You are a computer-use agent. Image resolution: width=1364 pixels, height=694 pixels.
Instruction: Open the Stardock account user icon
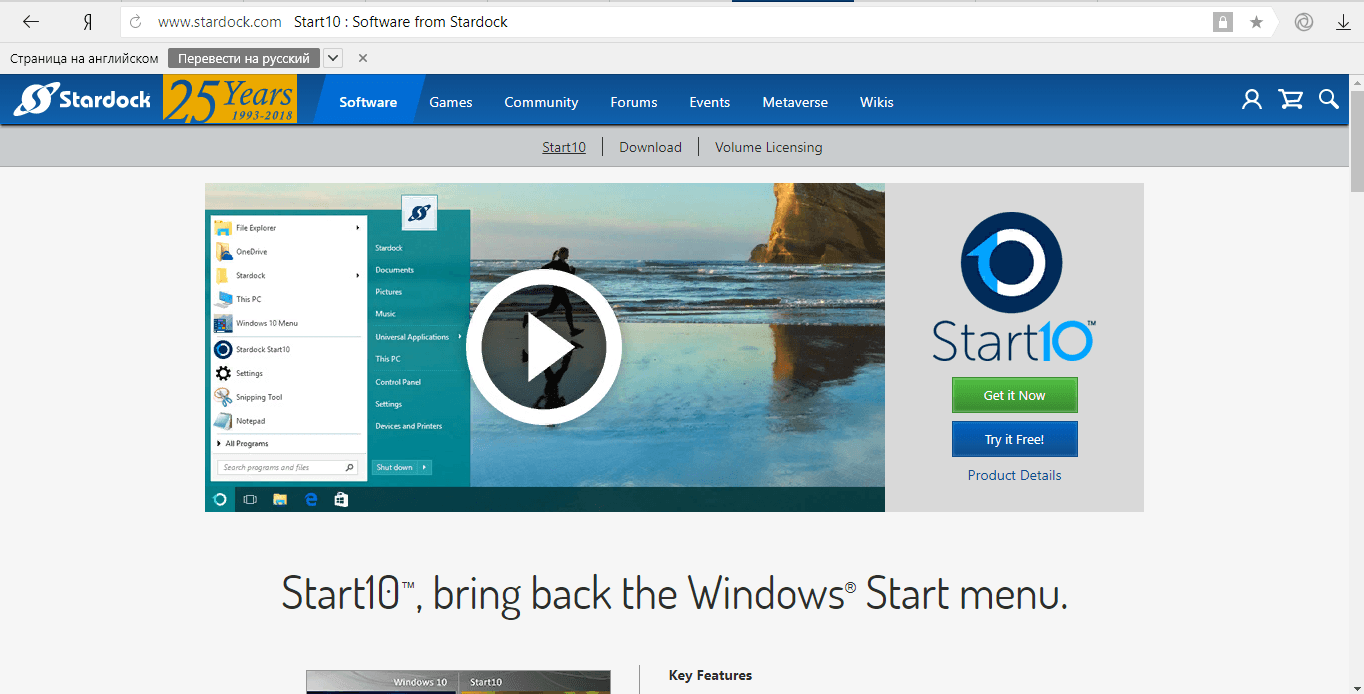coord(1252,99)
